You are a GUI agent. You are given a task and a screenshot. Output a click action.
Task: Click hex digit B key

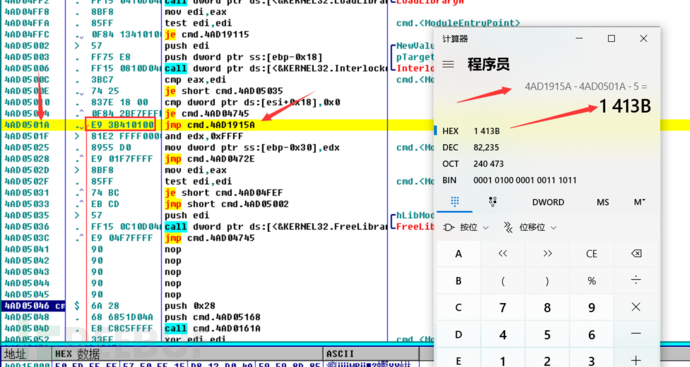point(458,280)
